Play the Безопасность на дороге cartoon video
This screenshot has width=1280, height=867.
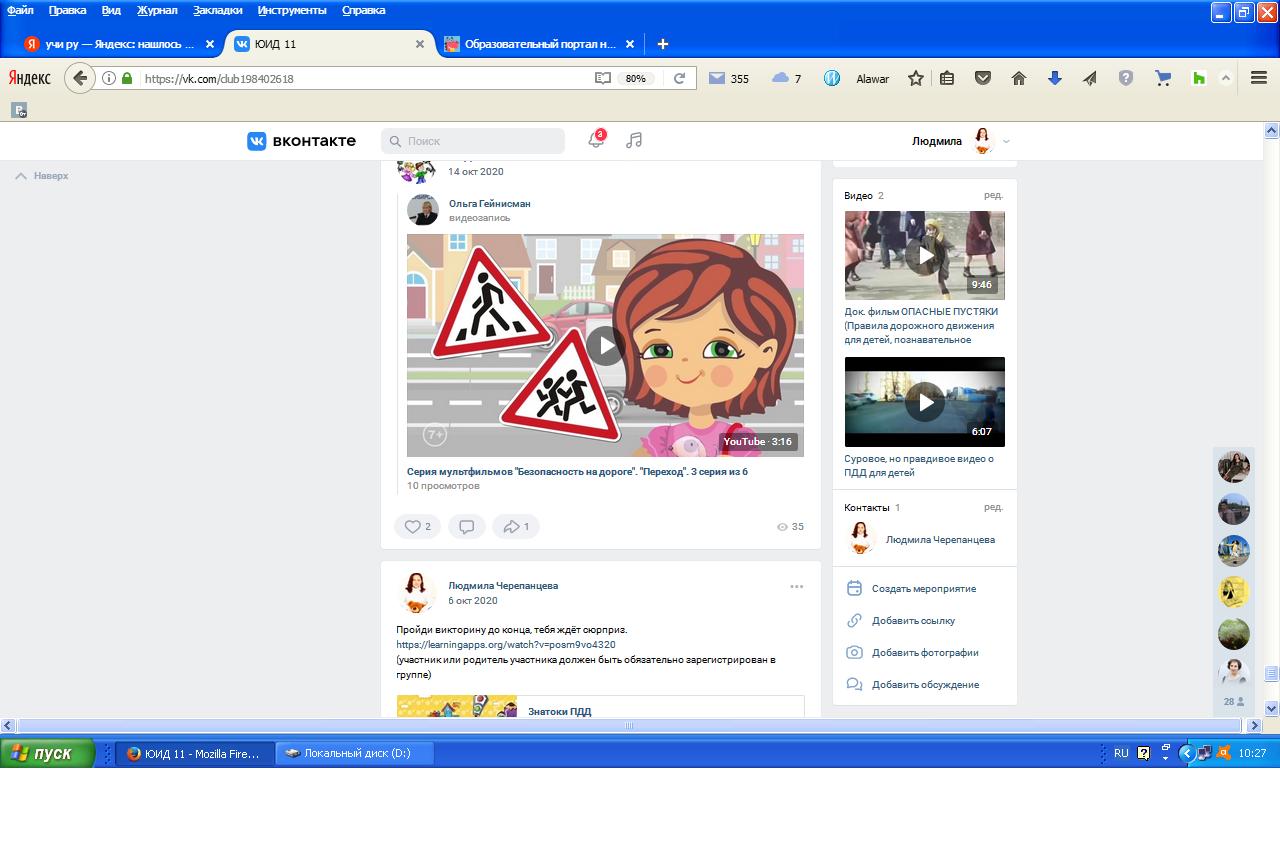pyautogui.click(x=605, y=345)
